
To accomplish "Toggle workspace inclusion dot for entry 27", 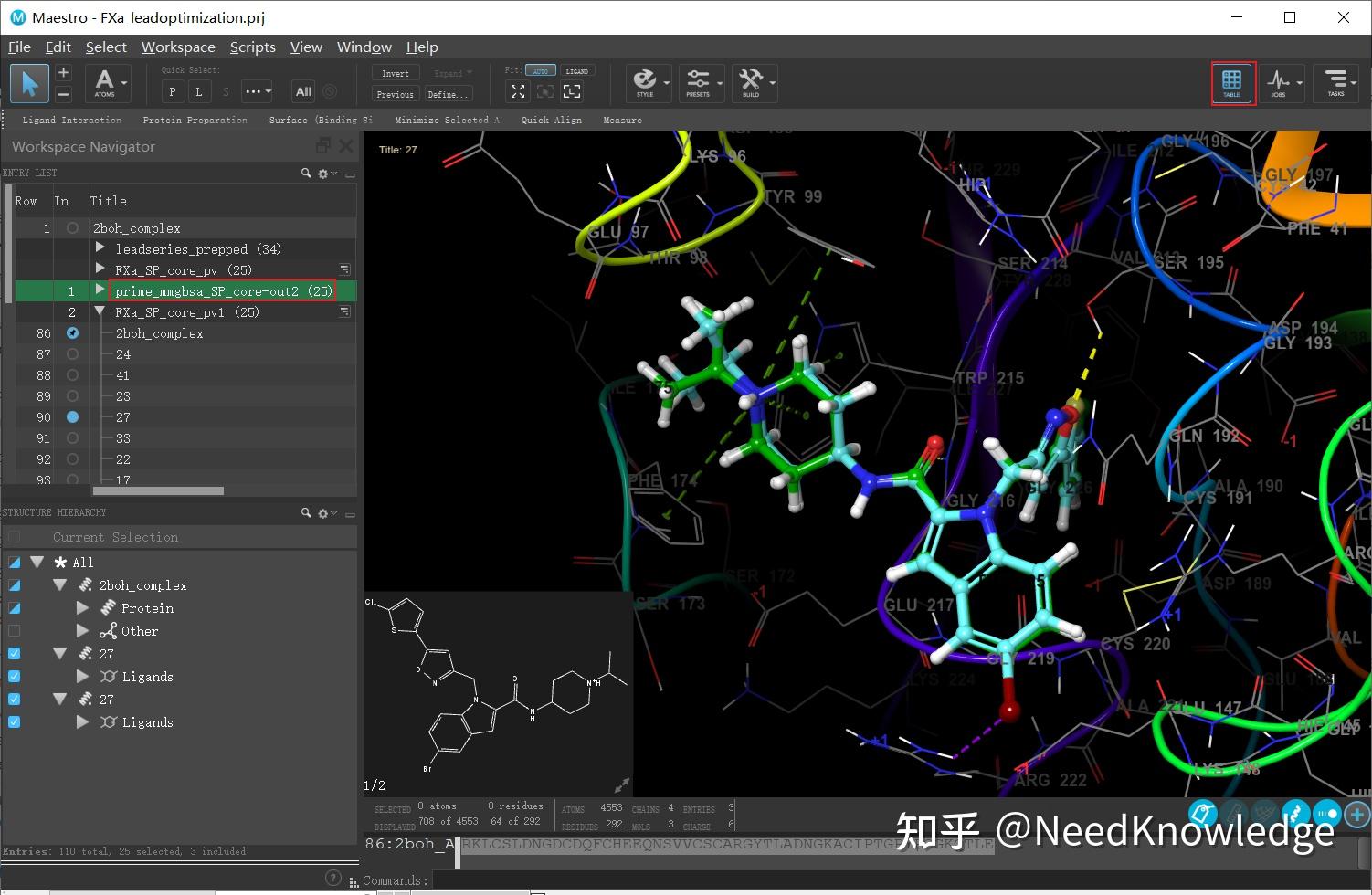I will click(72, 417).
